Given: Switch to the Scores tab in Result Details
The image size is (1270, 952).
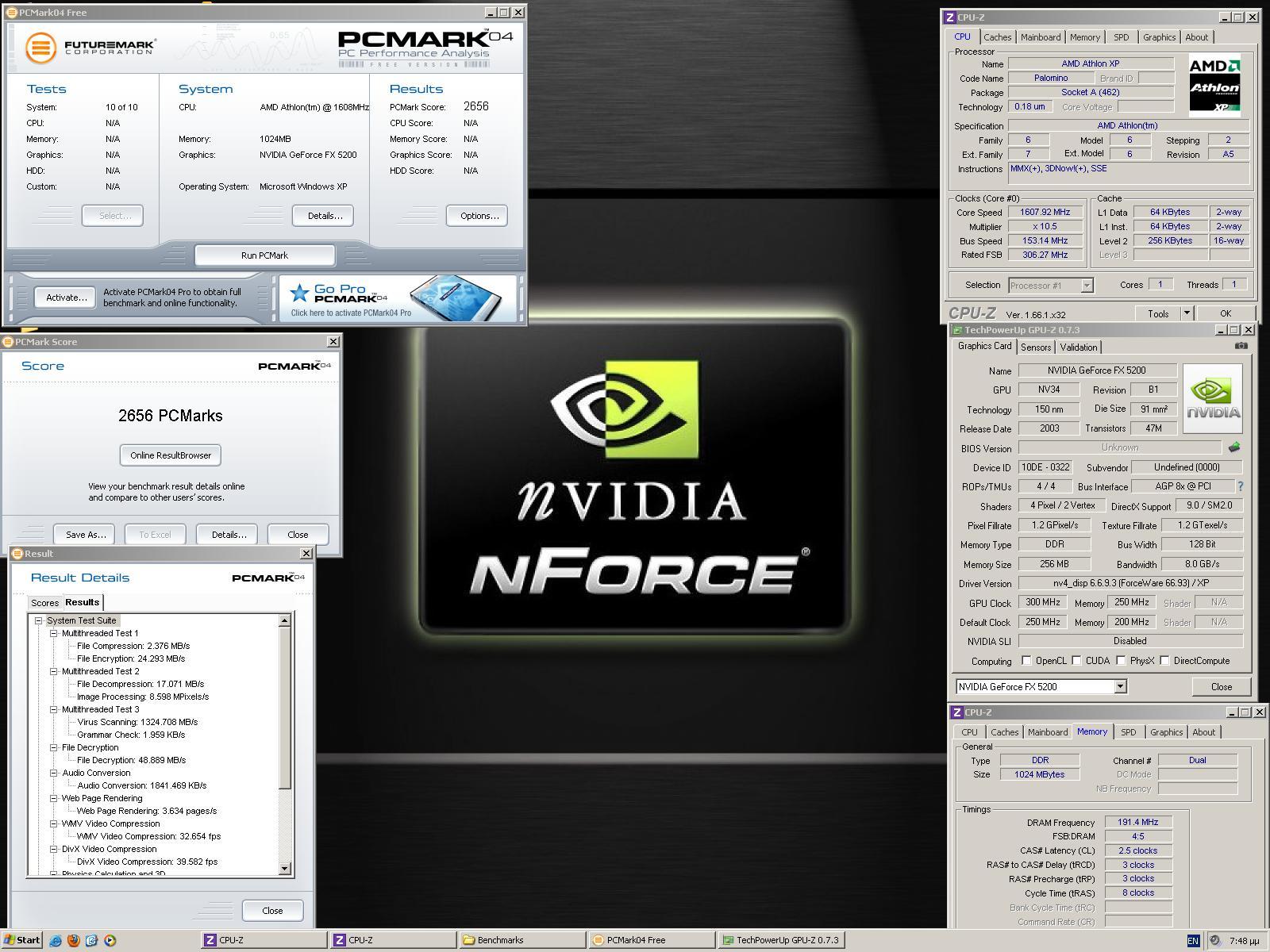Looking at the screenshot, I should click(x=44, y=603).
